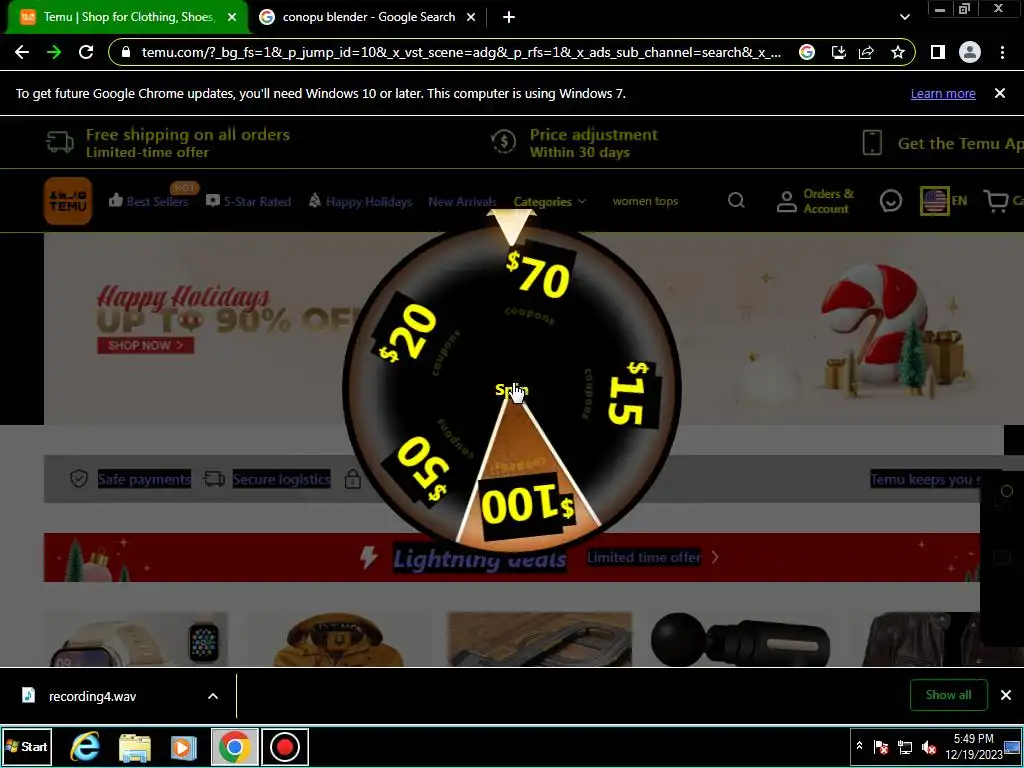1024x768 pixels.
Task: Open the yellow jacket product thumbnail
Action: coord(339,639)
